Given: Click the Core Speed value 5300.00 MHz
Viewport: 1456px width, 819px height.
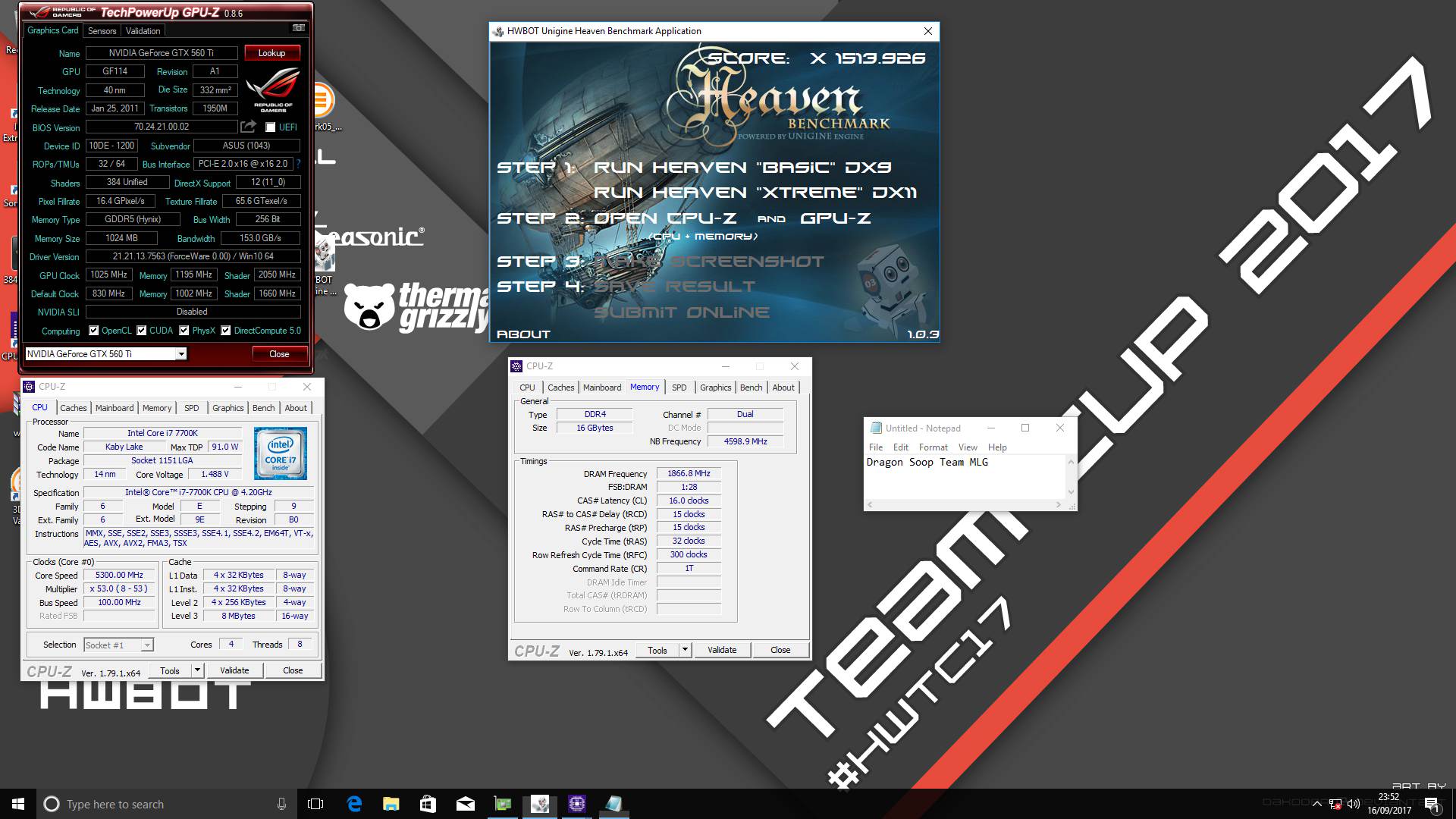Looking at the screenshot, I should coord(120,576).
